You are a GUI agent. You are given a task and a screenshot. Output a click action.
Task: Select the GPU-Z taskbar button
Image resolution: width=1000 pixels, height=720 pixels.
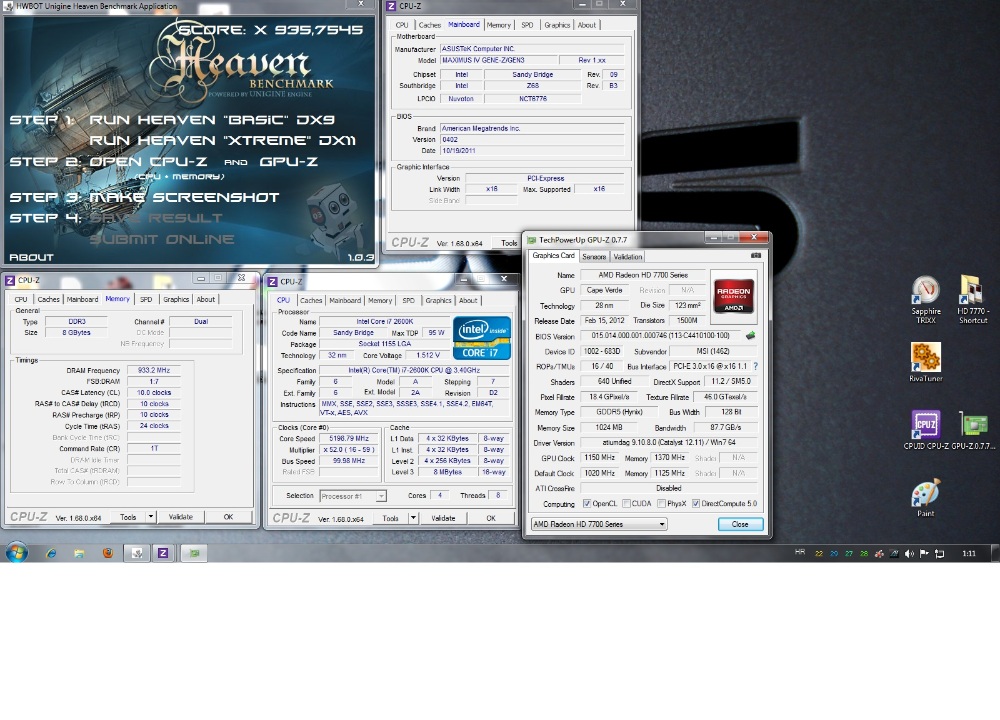click(194, 553)
